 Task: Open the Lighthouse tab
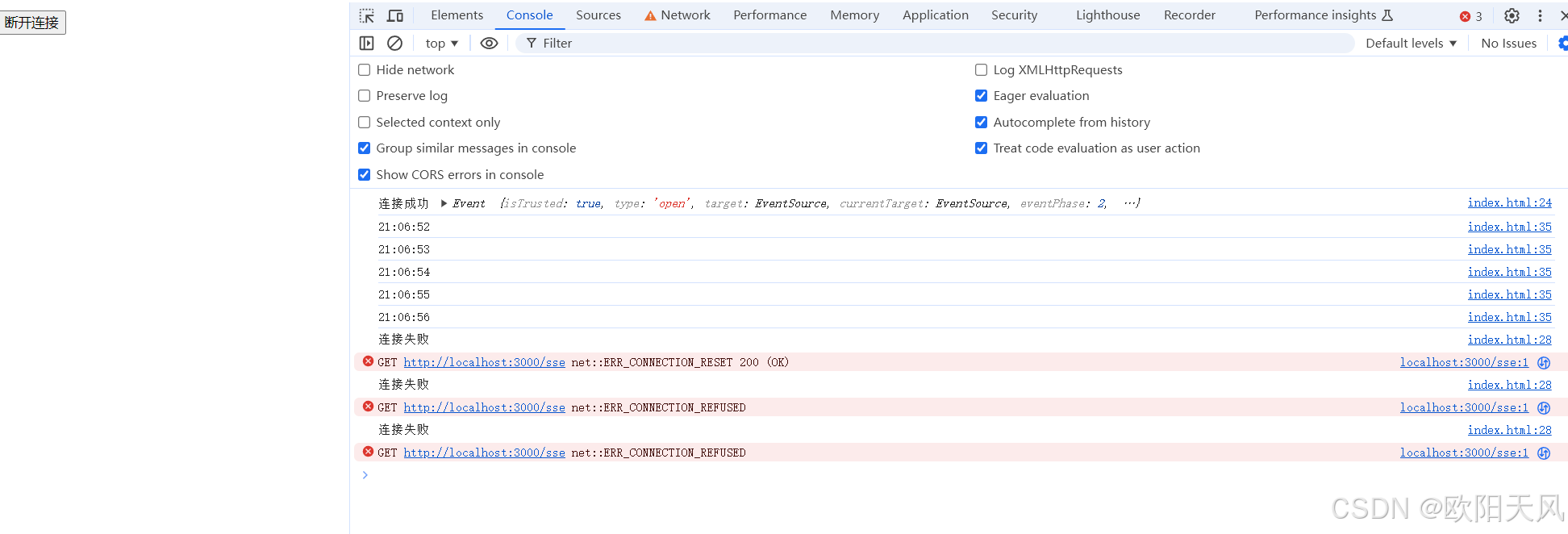(1108, 15)
